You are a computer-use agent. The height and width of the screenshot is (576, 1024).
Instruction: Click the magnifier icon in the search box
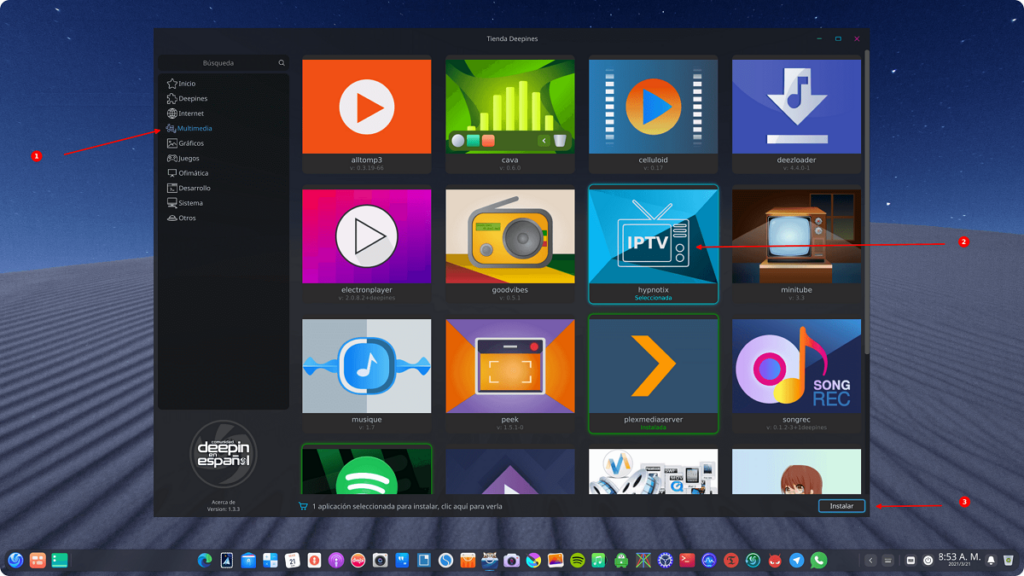[x=281, y=63]
